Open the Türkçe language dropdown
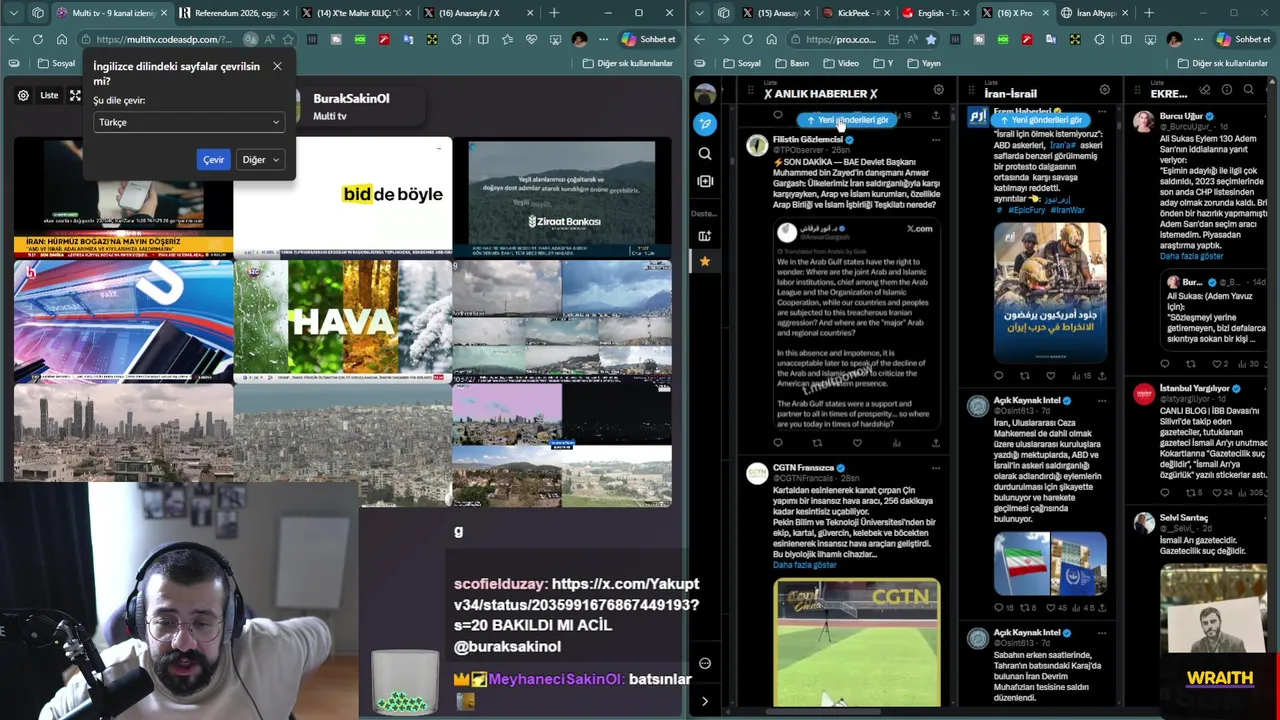 point(189,122)
